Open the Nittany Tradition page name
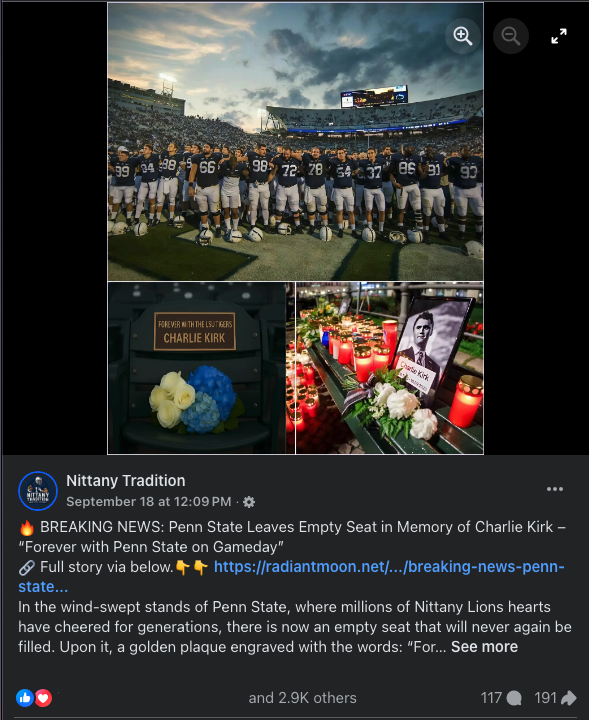 126,480
